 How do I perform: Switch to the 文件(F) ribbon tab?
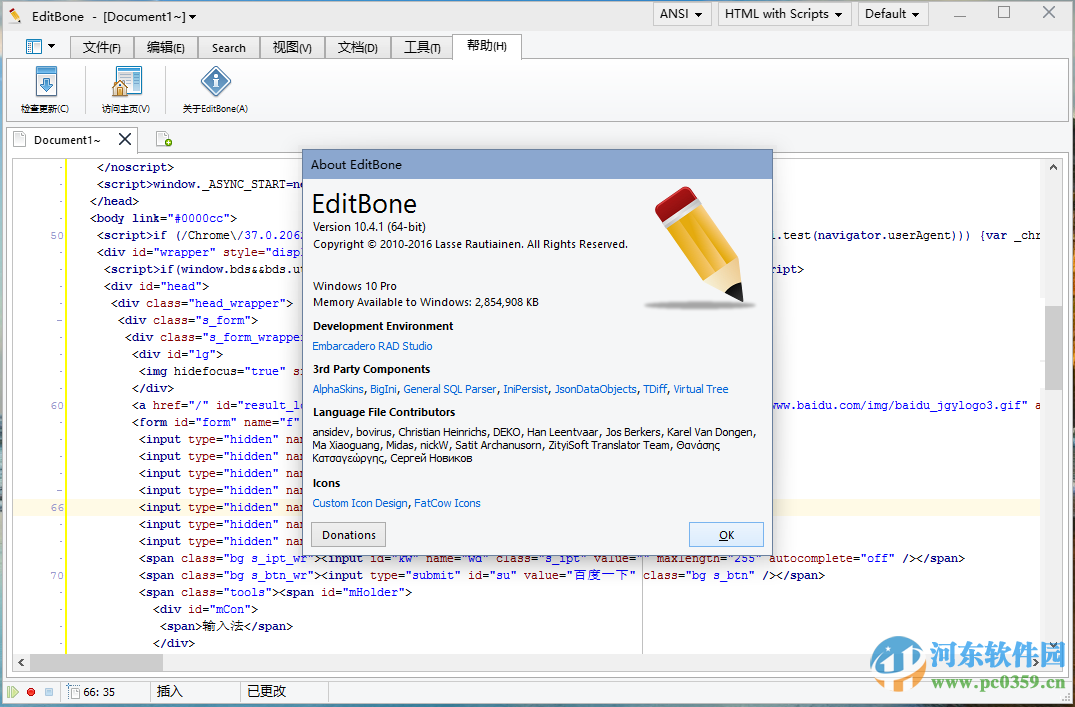[x=102, y=48]
